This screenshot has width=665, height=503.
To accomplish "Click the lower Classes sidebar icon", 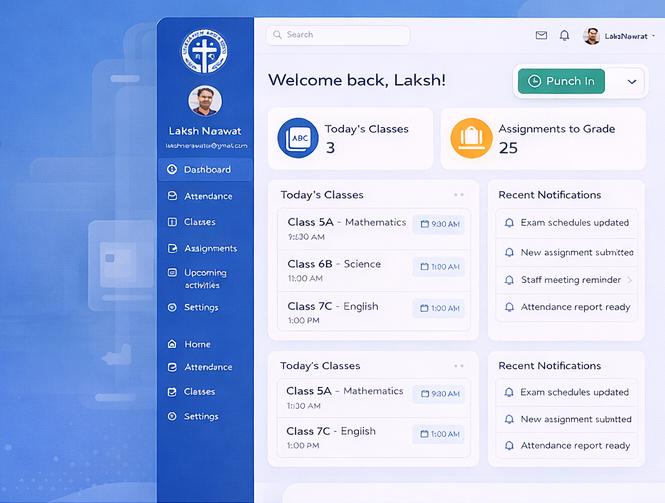I will 172,391.
